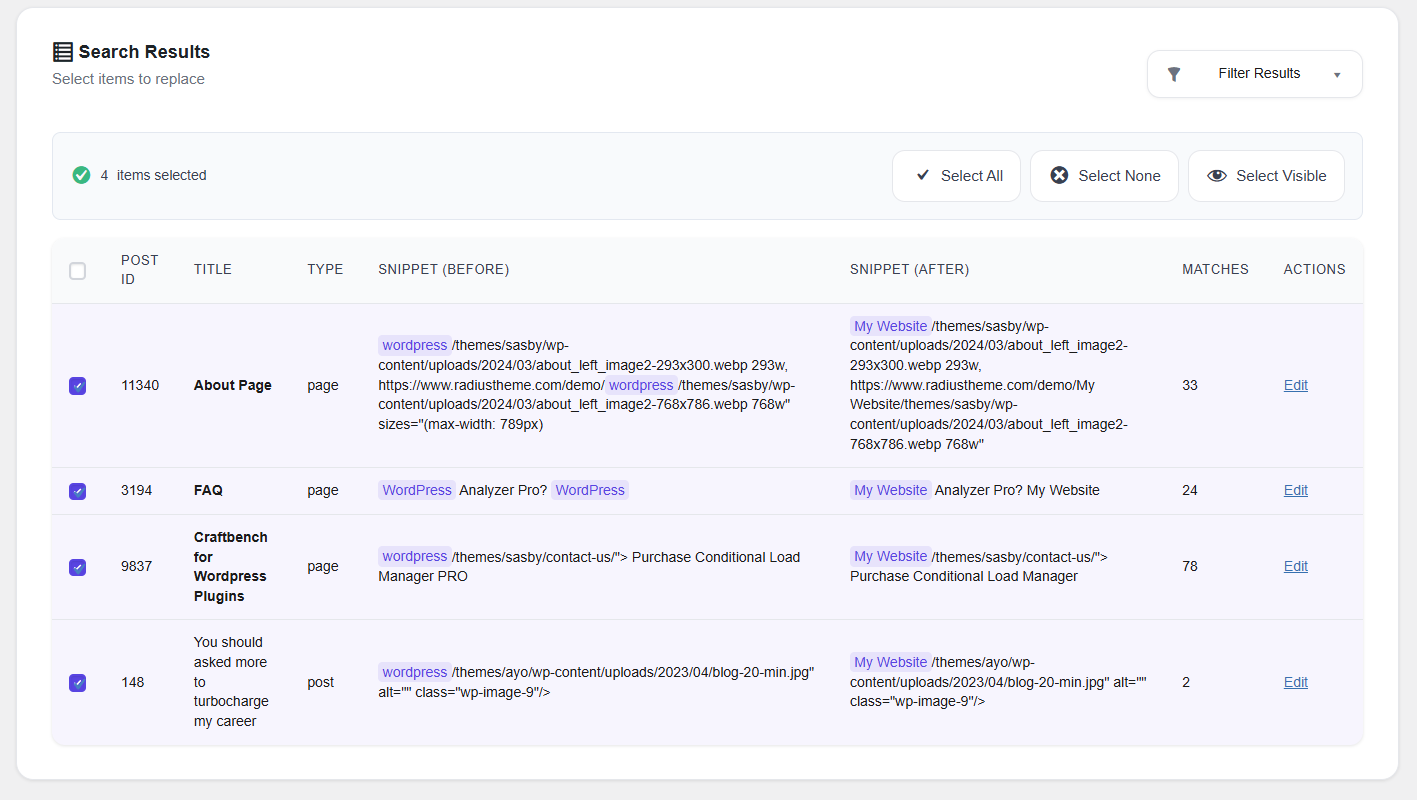Click the green check icon beside items selected
1417x800 pixels.
82,175
